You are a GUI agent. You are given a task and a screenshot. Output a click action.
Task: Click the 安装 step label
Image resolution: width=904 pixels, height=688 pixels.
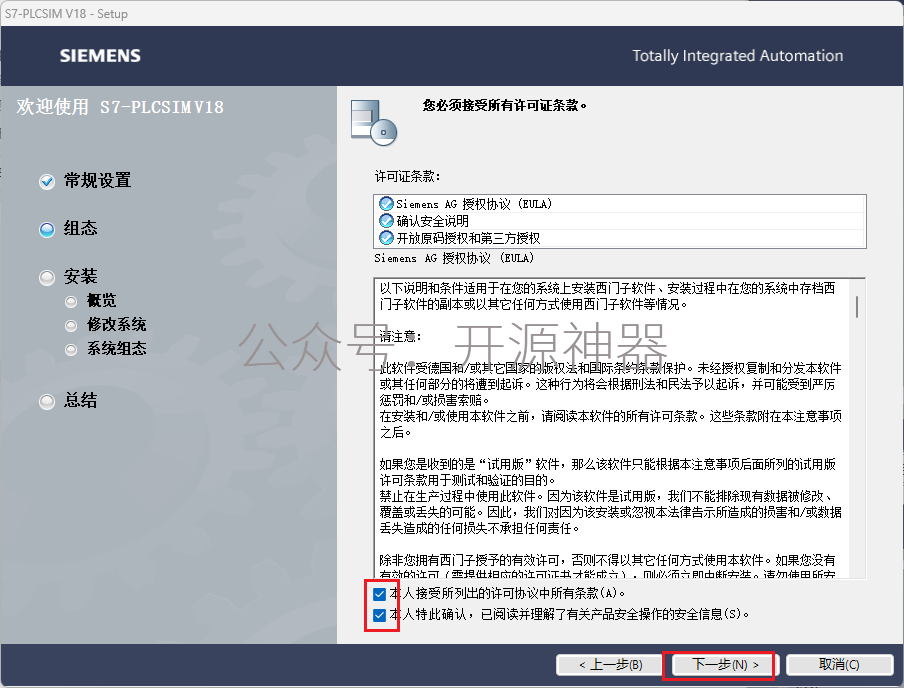[x=80, y=277]
